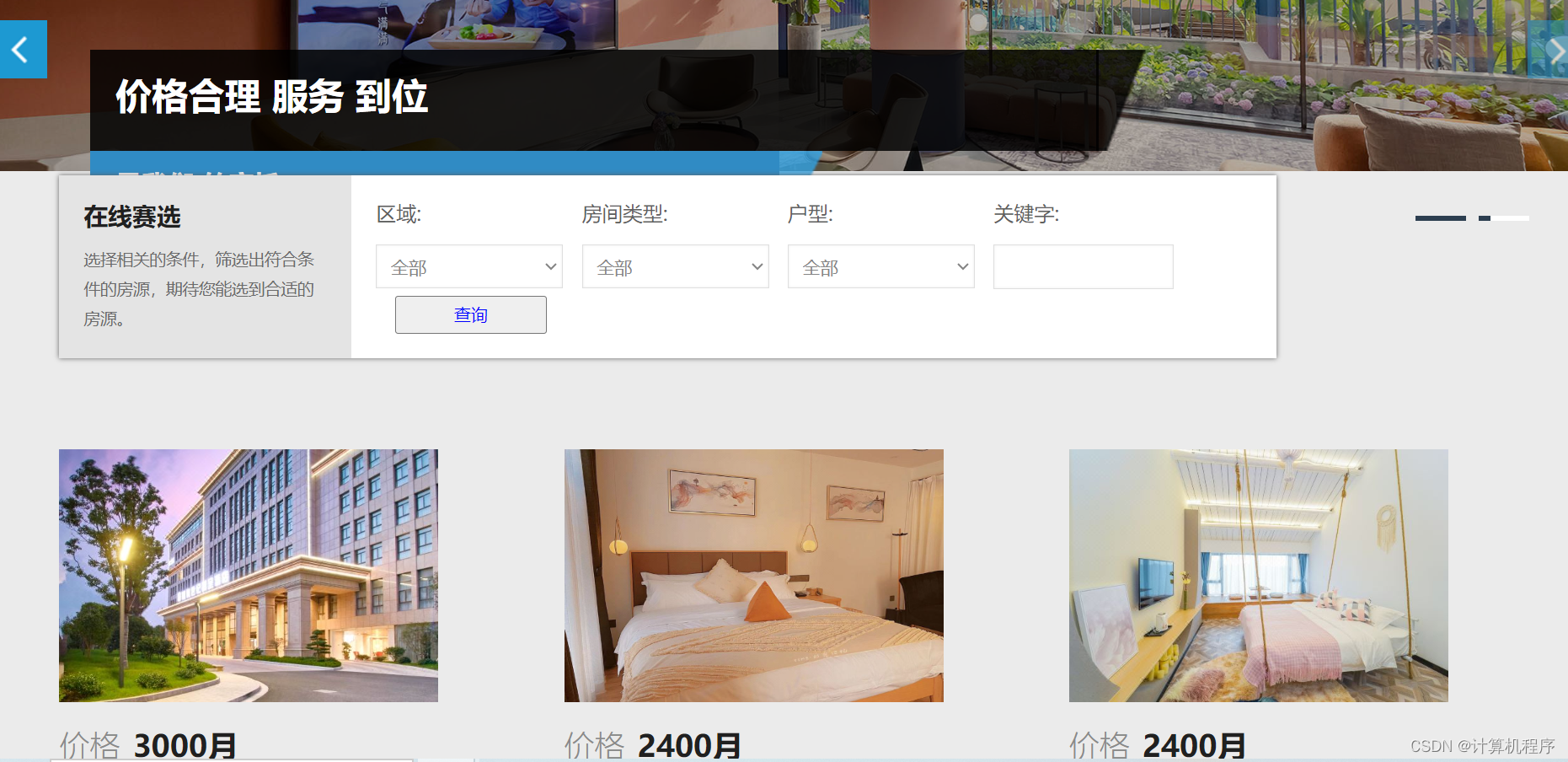Select the first carousel indicator dash

[1440, 217]
